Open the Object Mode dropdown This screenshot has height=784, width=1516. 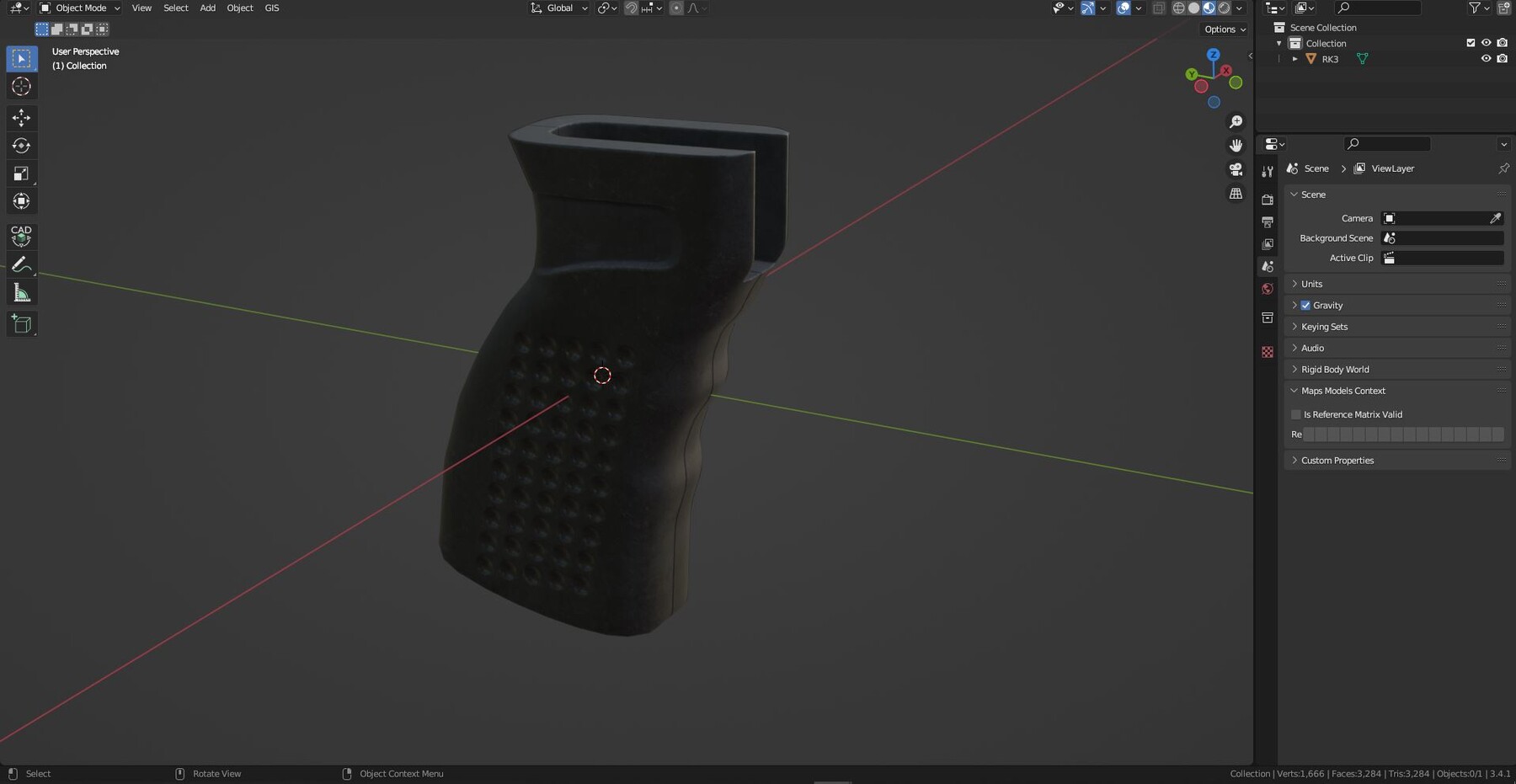pyautogui.click(x=78, y=8)
